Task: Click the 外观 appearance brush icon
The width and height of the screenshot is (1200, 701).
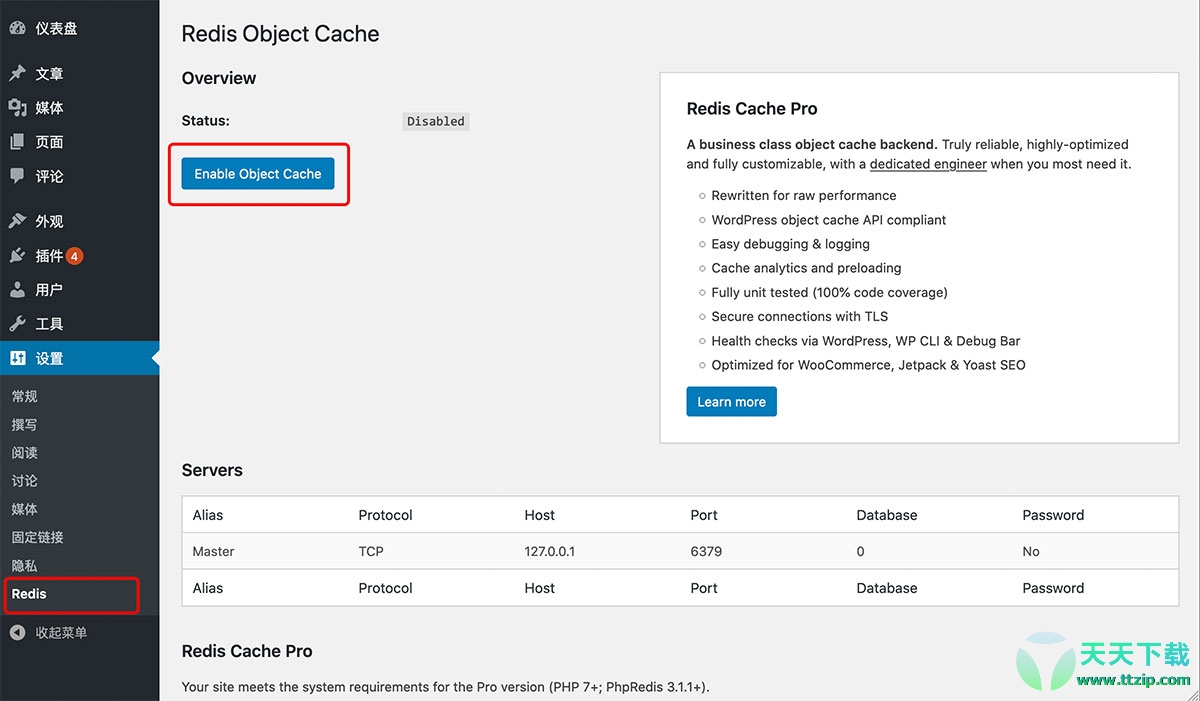Action: (x=17, y=221)
